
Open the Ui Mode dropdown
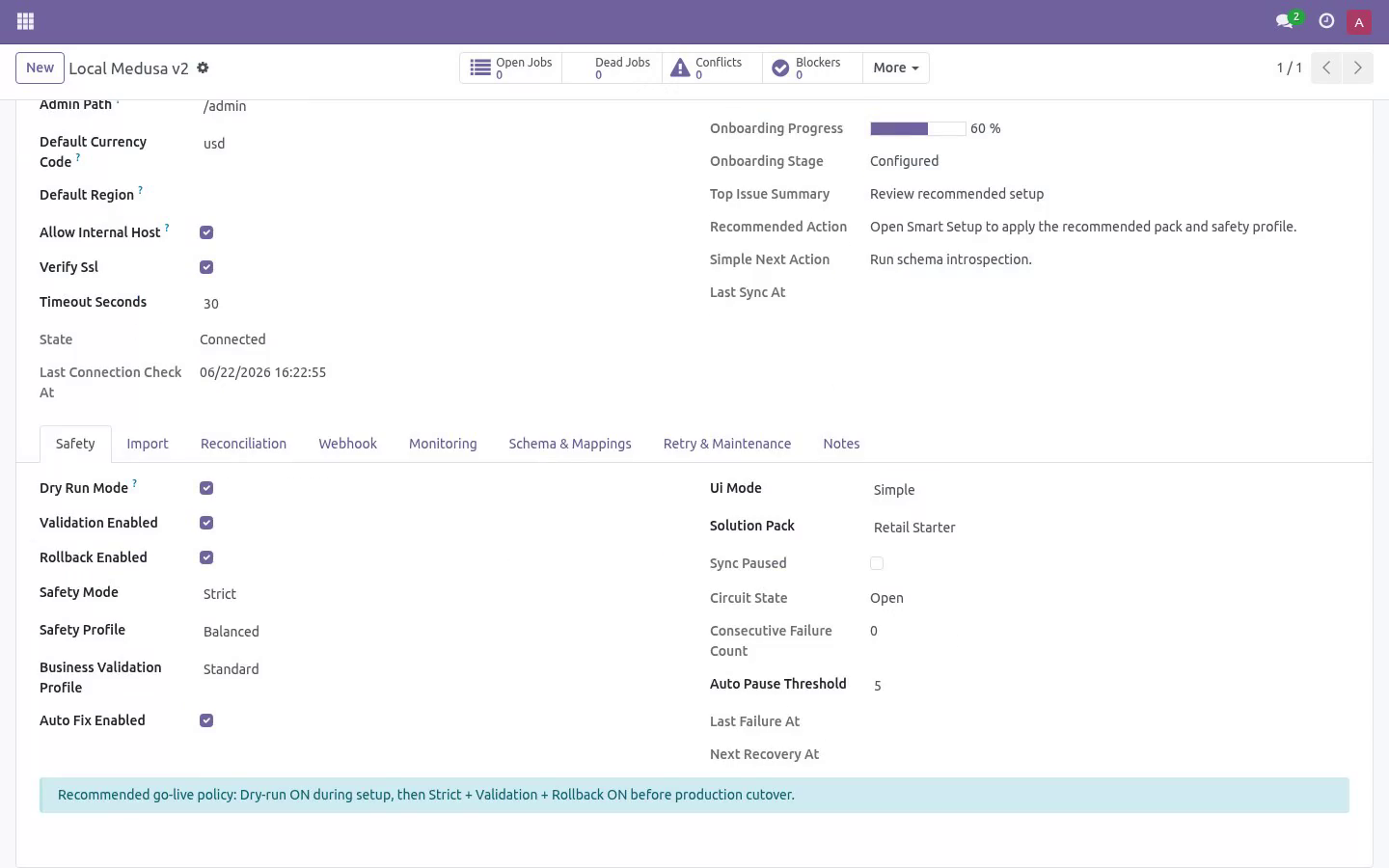pos(1109,490)
